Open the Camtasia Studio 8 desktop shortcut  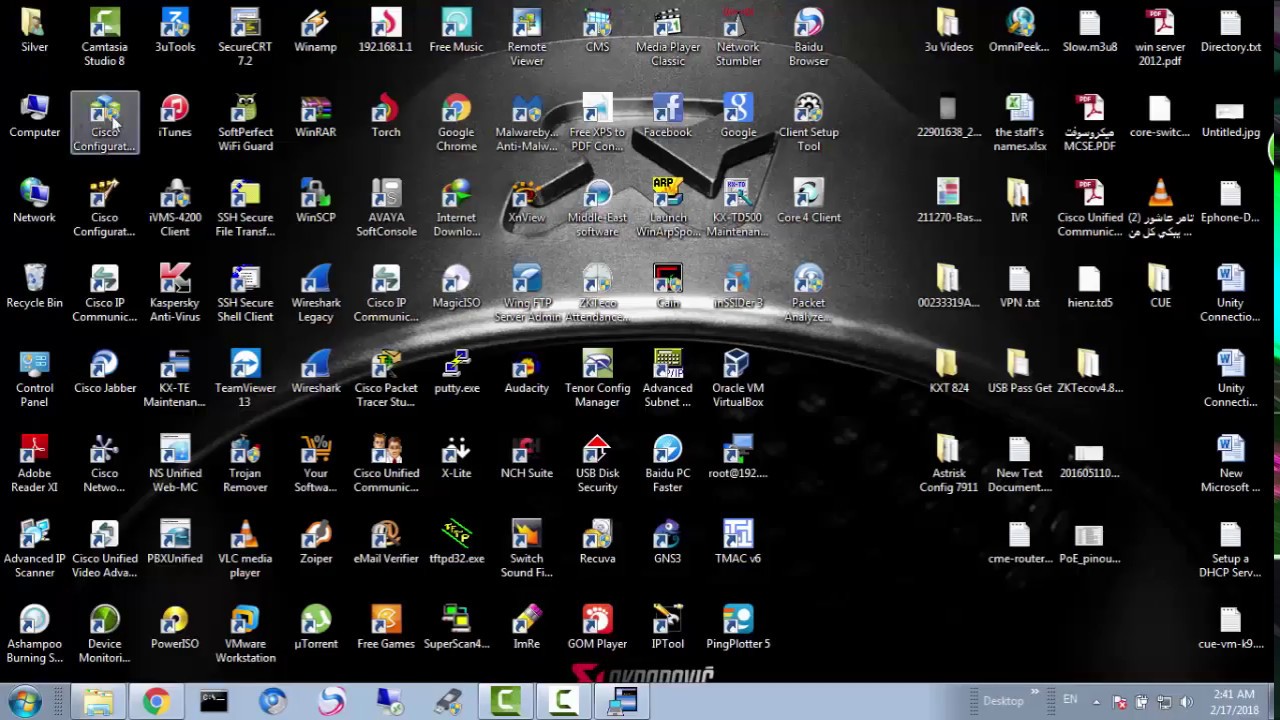(104, 37)
